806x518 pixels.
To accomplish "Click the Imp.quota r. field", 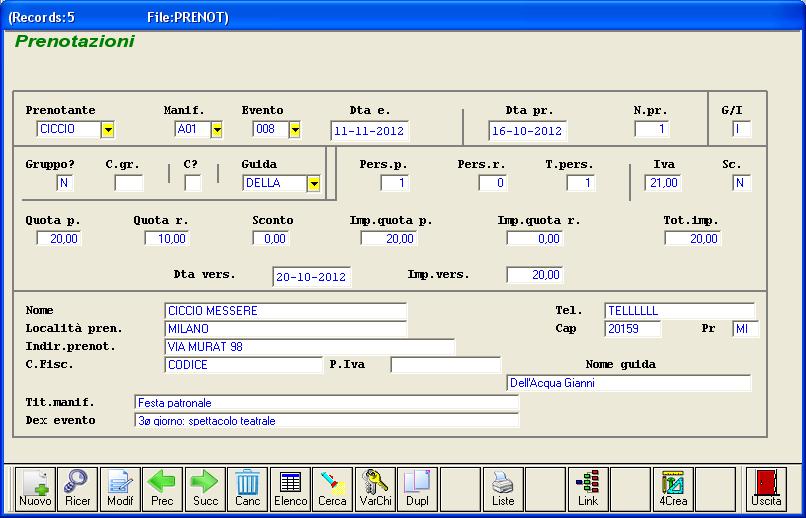I will point(535,238).
